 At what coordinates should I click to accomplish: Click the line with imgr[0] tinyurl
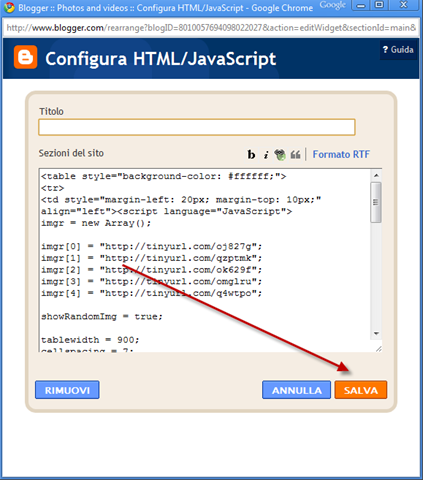152,246
